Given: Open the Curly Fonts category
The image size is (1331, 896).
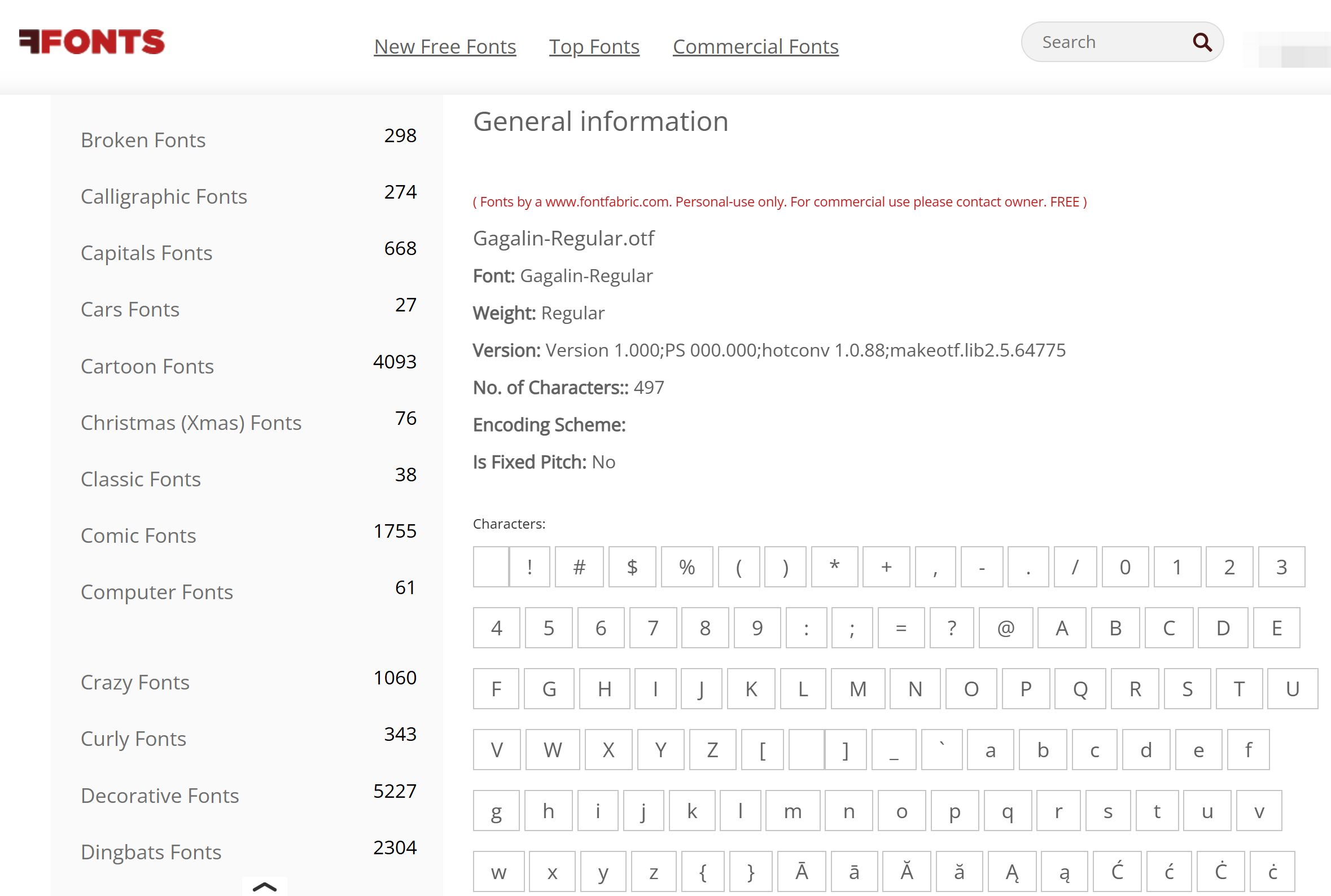Looking at the screenshot, I should pyautogui.click(x=134, y=738).
